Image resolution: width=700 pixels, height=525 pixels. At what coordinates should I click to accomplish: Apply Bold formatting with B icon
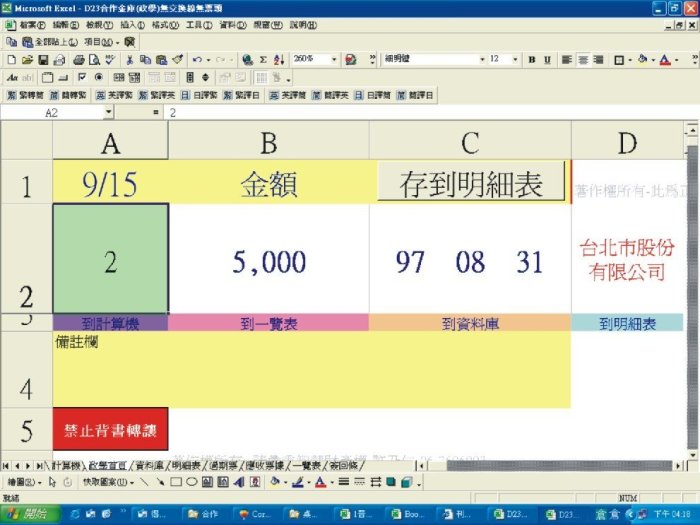532,59
